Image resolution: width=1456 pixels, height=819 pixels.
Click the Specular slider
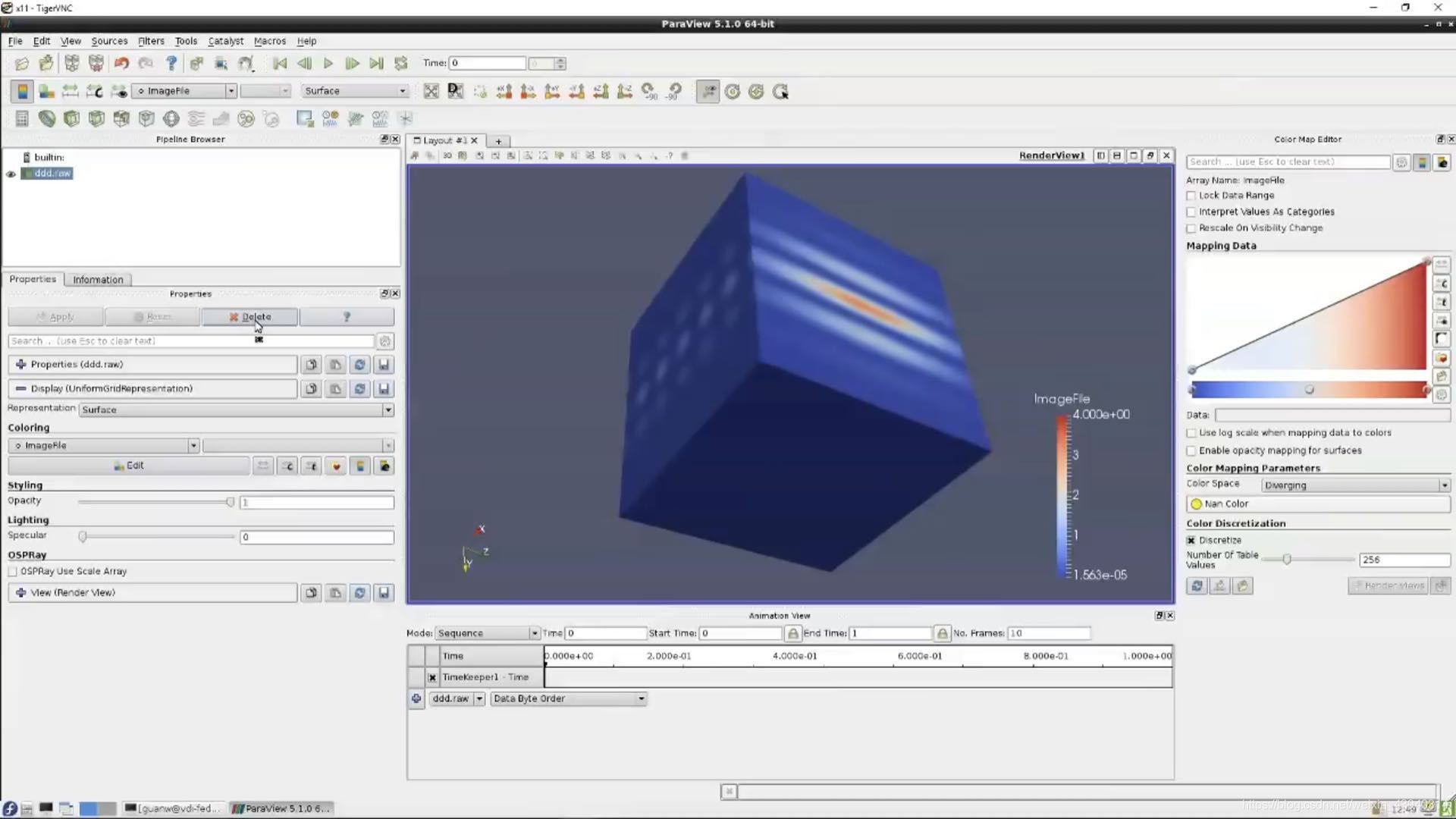[x=157, y=537]
